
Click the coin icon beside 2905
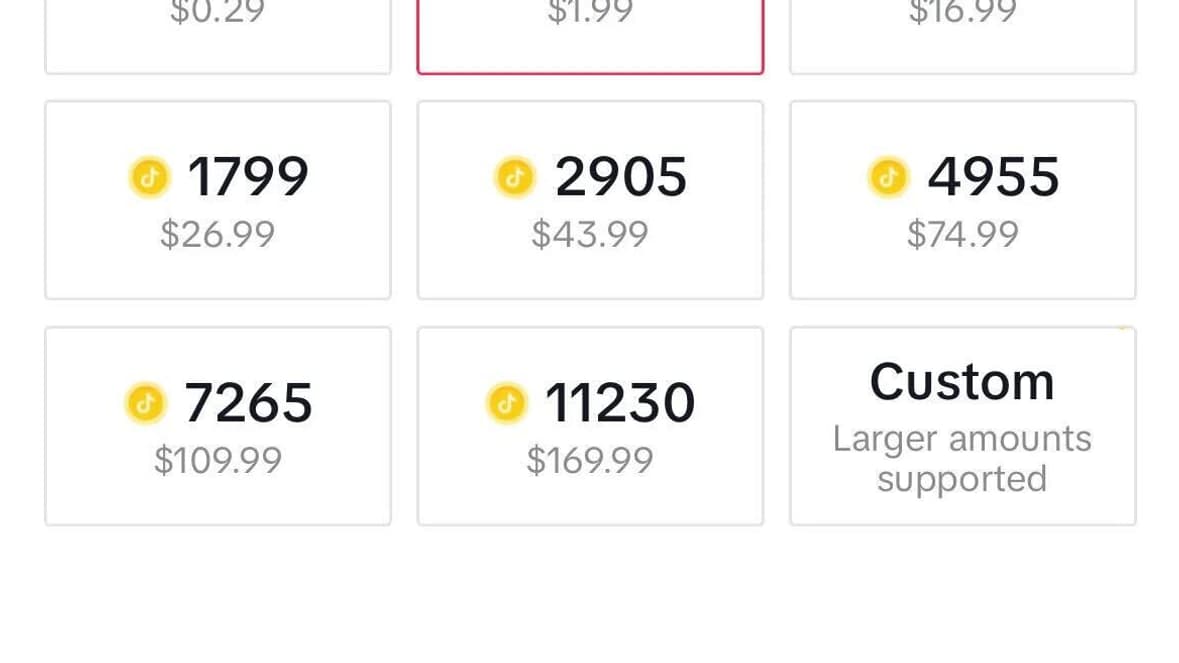[x=515, y=175]
